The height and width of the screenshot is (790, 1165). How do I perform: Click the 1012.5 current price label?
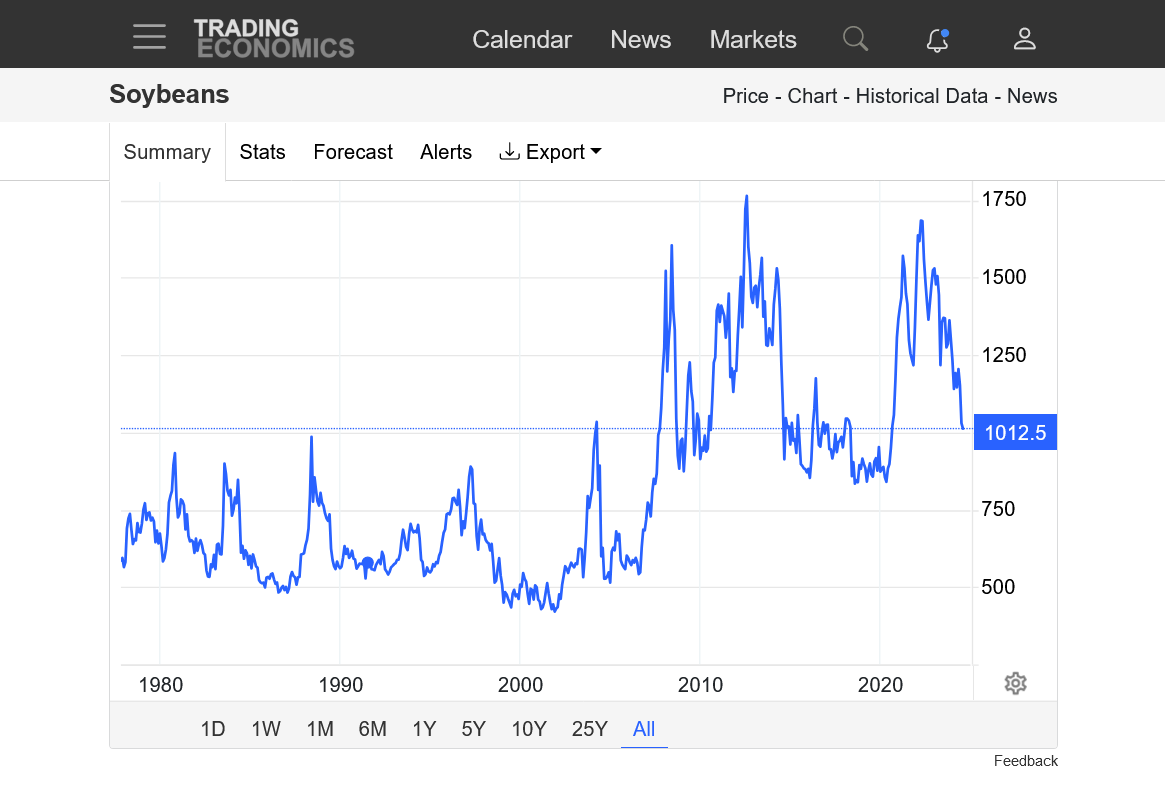[1015, 433]
